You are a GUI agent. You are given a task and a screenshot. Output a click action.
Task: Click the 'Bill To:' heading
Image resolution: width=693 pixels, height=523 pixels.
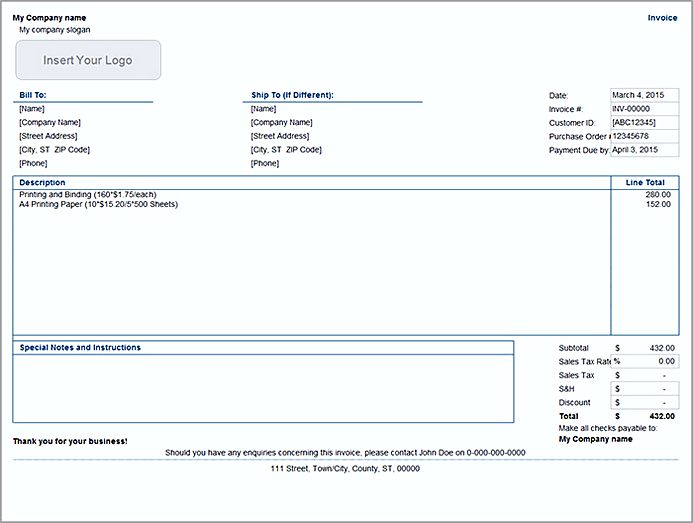33,95
